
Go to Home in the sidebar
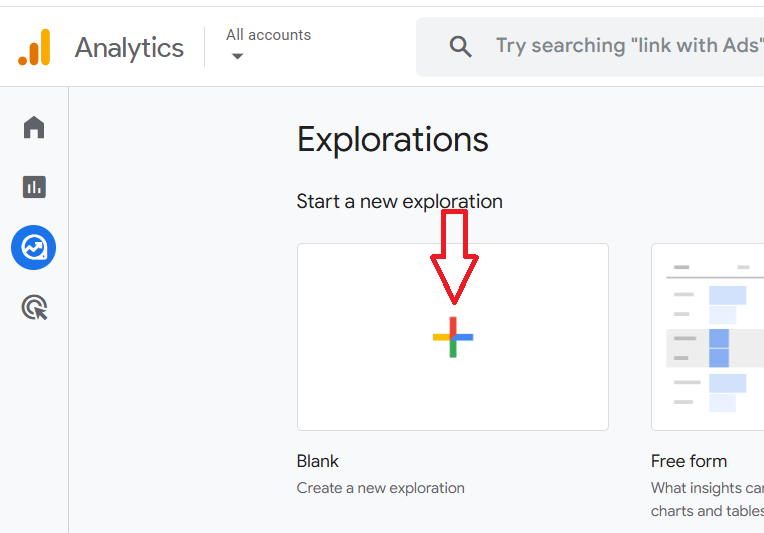click(34, 127)
